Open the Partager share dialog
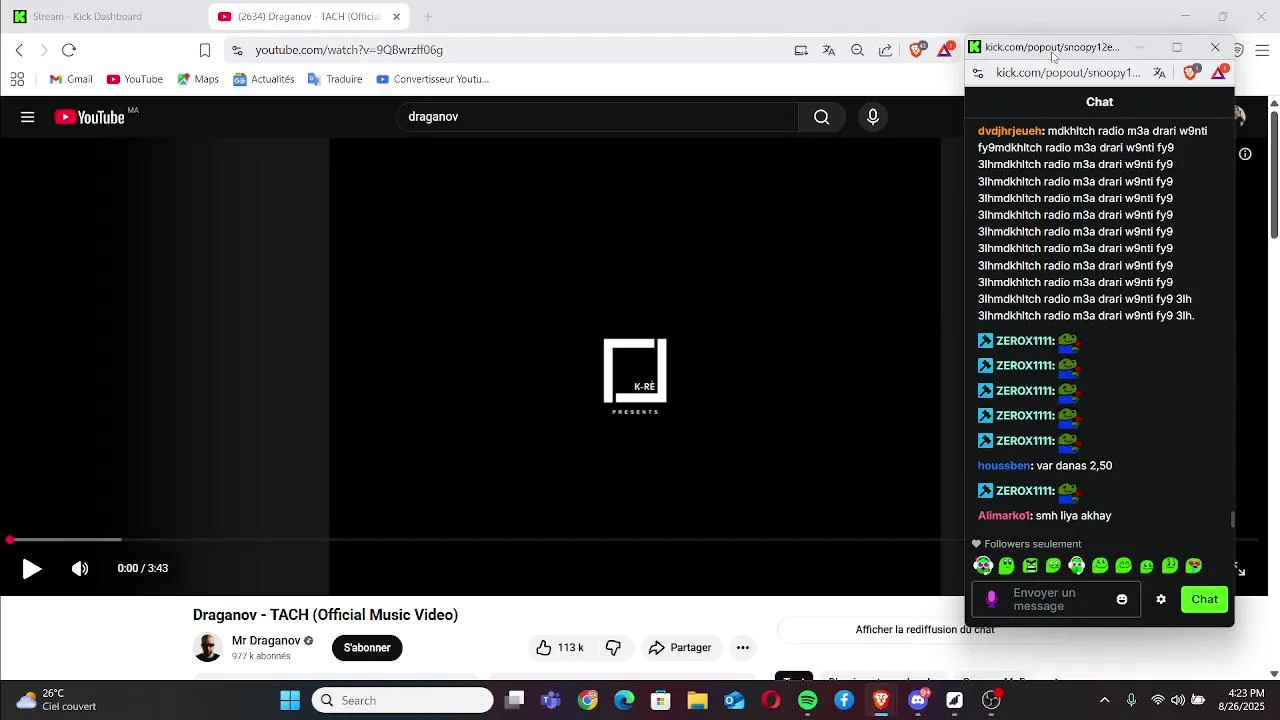The width and height of the screenshot is (1280, 720). (680, 648)
